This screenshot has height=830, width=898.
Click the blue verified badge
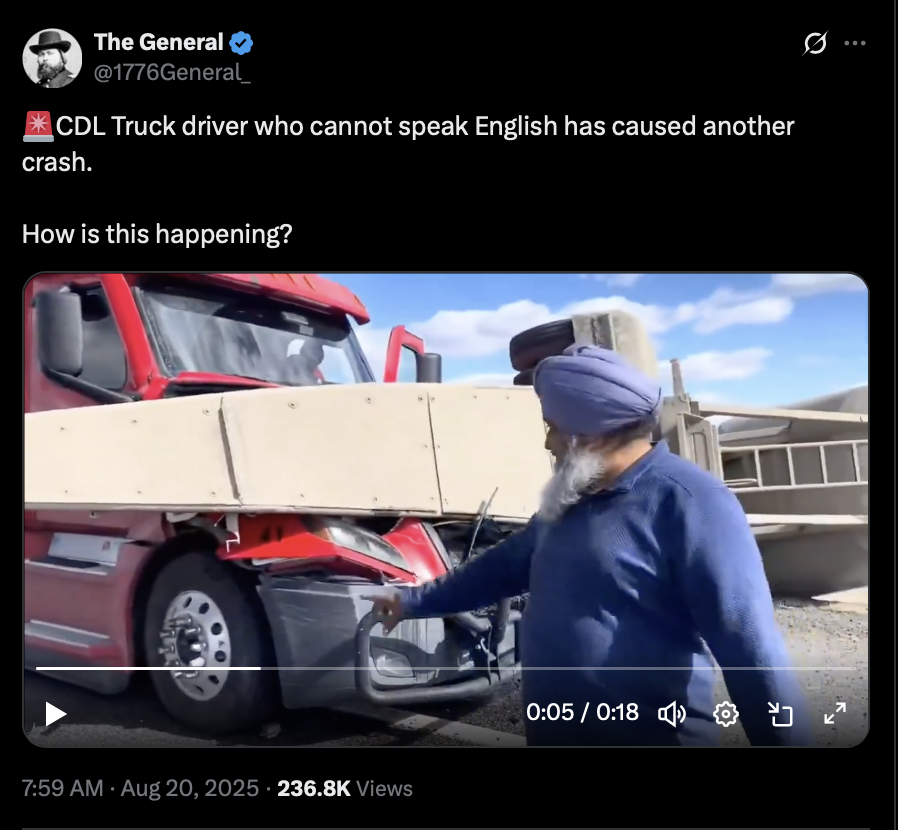pyautogui.click(x=241, y=43)
